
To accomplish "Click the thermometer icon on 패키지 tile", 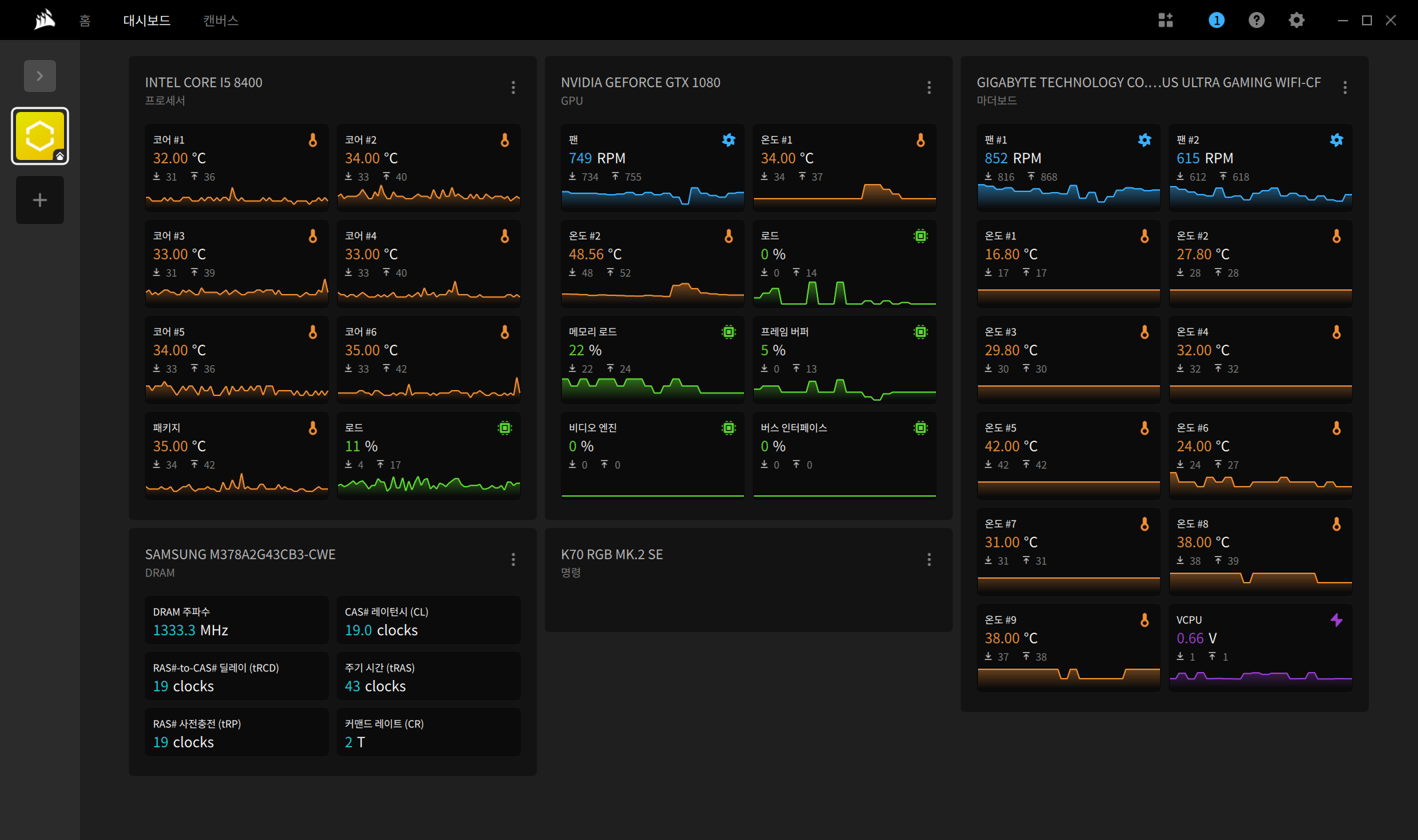I will pos(313,428).
